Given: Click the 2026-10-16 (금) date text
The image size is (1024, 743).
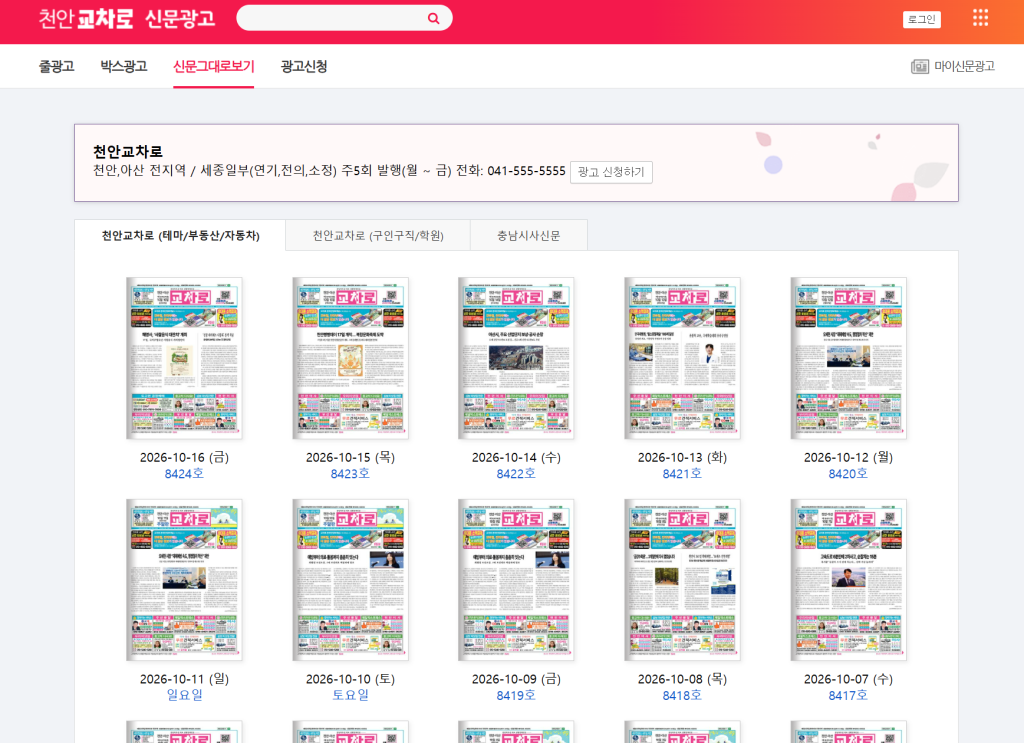Looking at the screenshot, I should pos(184,457).
